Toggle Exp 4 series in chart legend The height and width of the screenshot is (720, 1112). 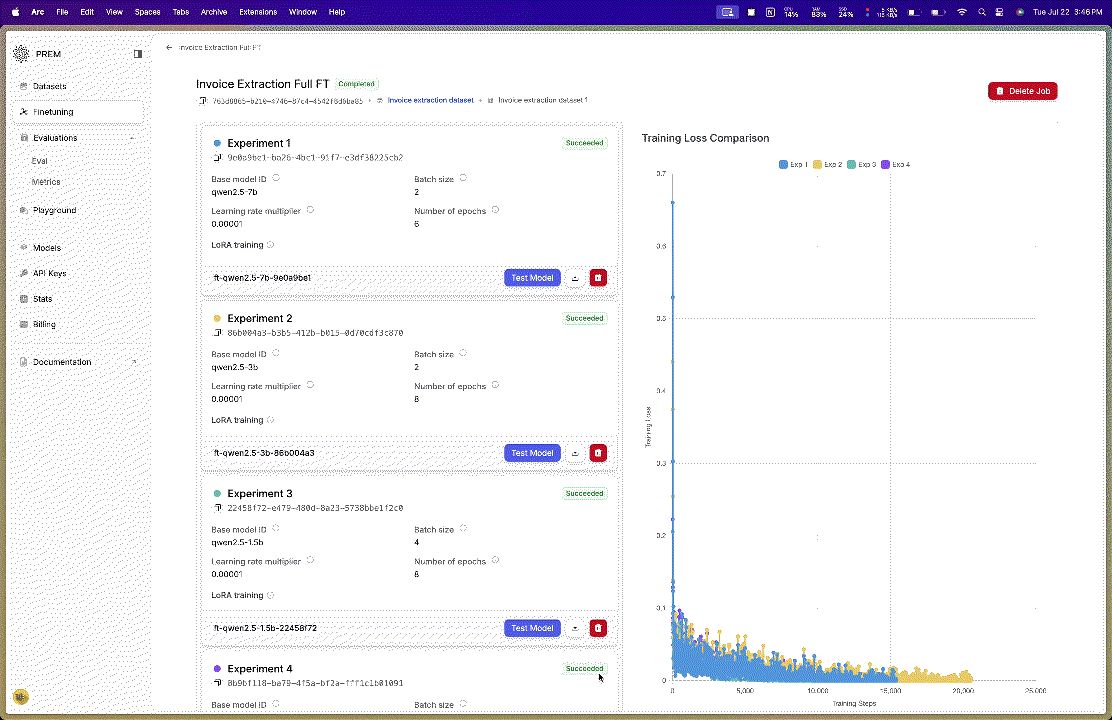[896, 165]
